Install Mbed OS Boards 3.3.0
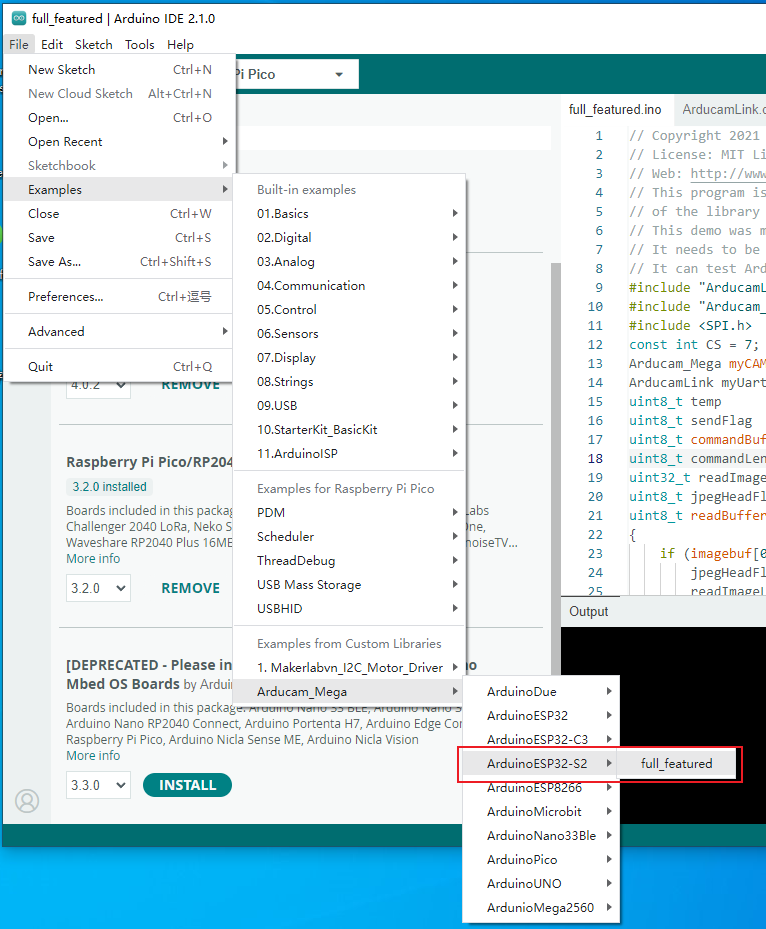Image resolution: width=766 pixels, height=929 pixels. tap(187, 785)
